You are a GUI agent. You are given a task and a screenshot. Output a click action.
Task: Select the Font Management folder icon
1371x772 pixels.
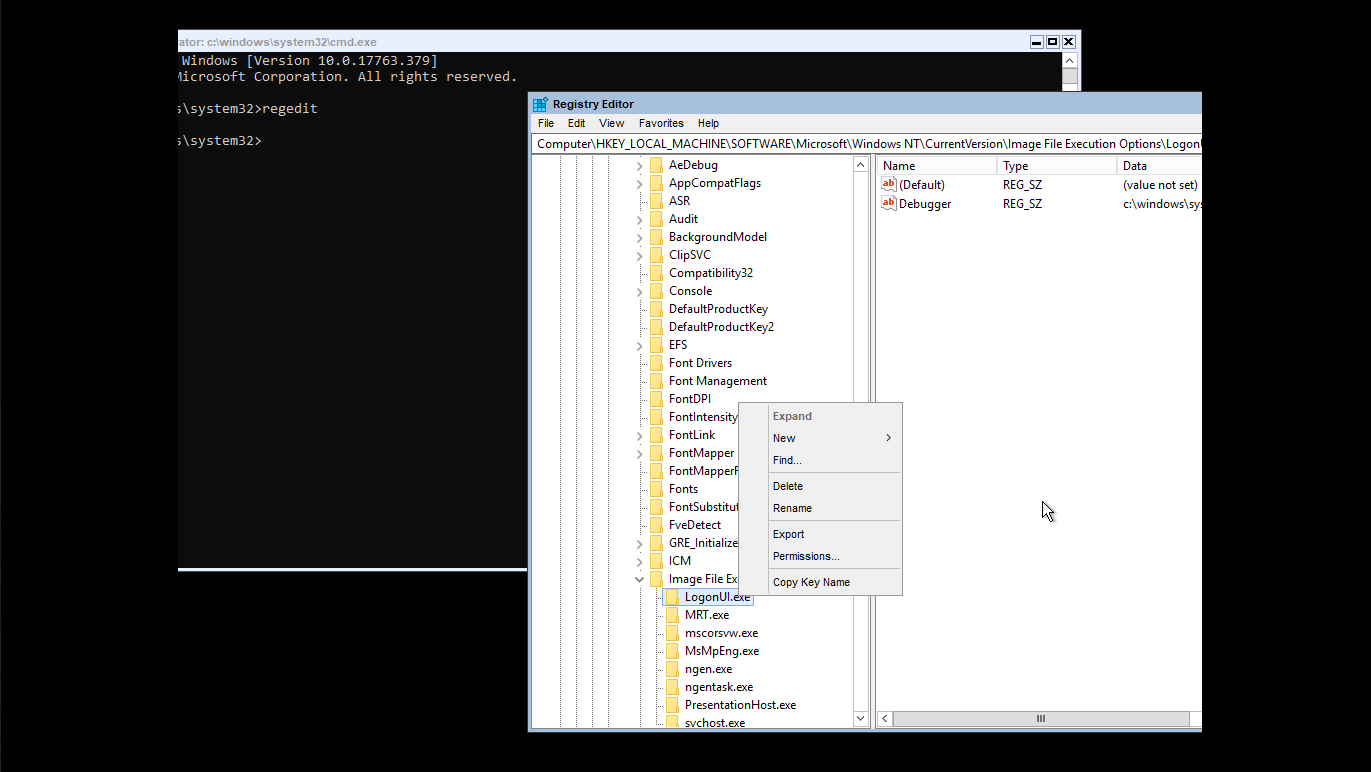pos(656,381)
